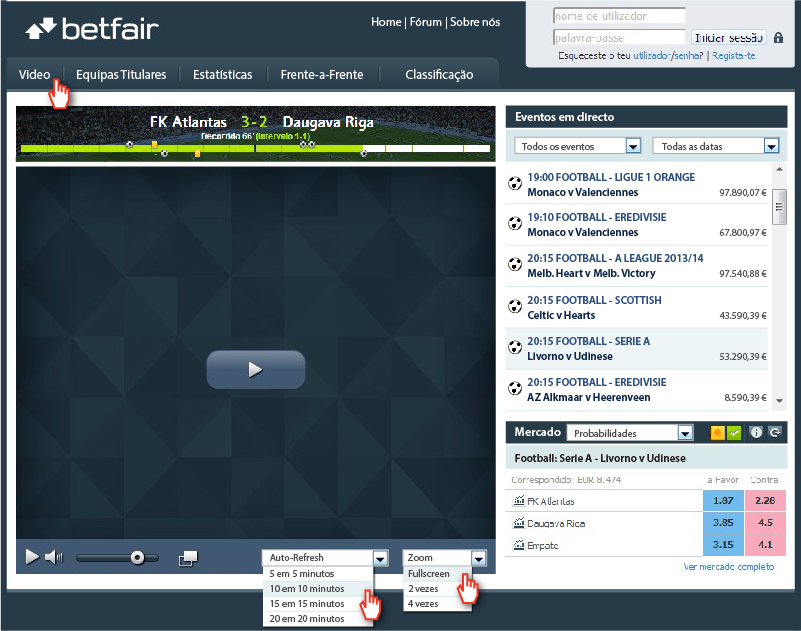Open the Sobre nós link
Screen dimensions: 801x631
pos(475,22)
